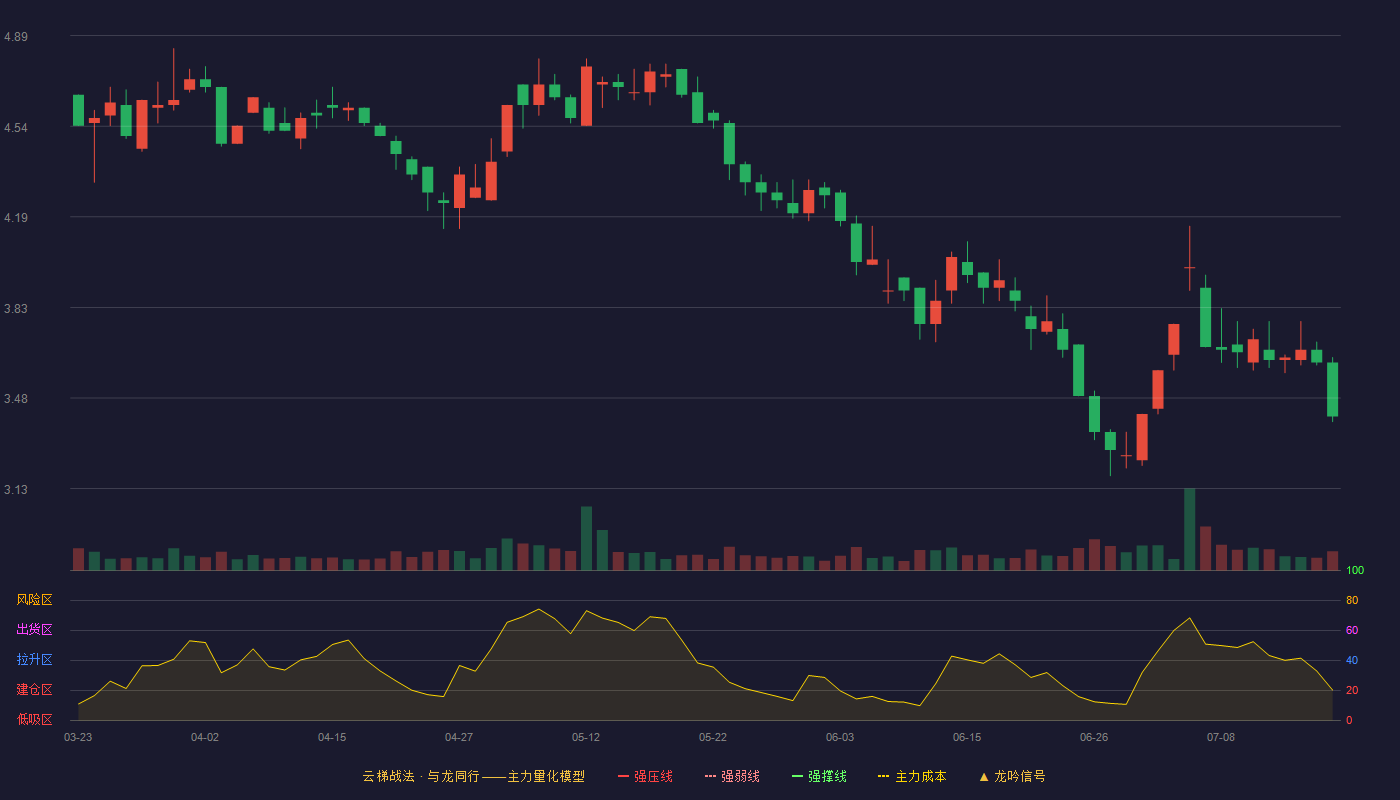The width and height of the screenshot is (1400, 800).
Task: Click the green 100 indicator axis value
Action: 1355,570
